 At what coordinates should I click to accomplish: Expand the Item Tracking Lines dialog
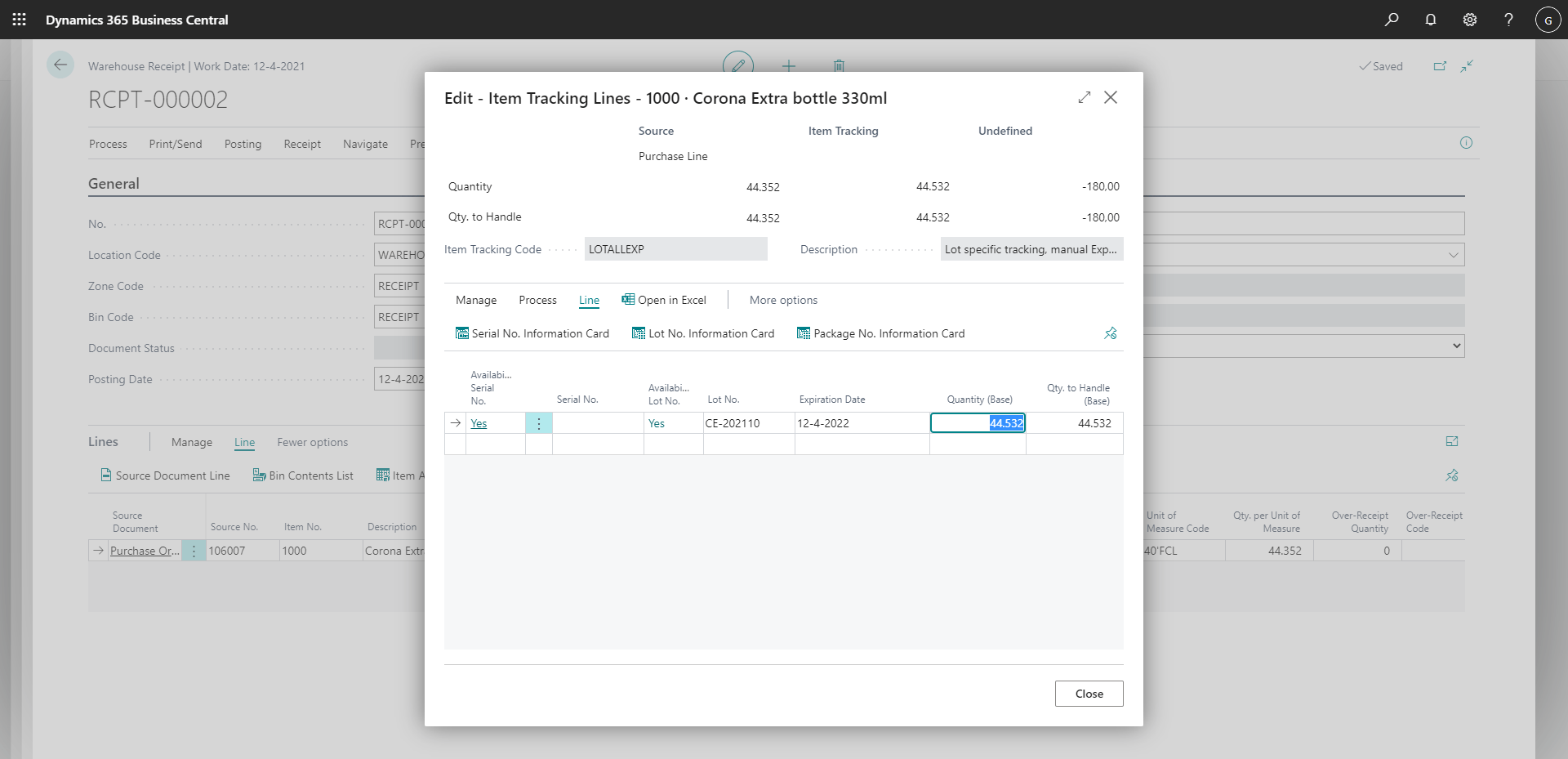[1085, 97]
